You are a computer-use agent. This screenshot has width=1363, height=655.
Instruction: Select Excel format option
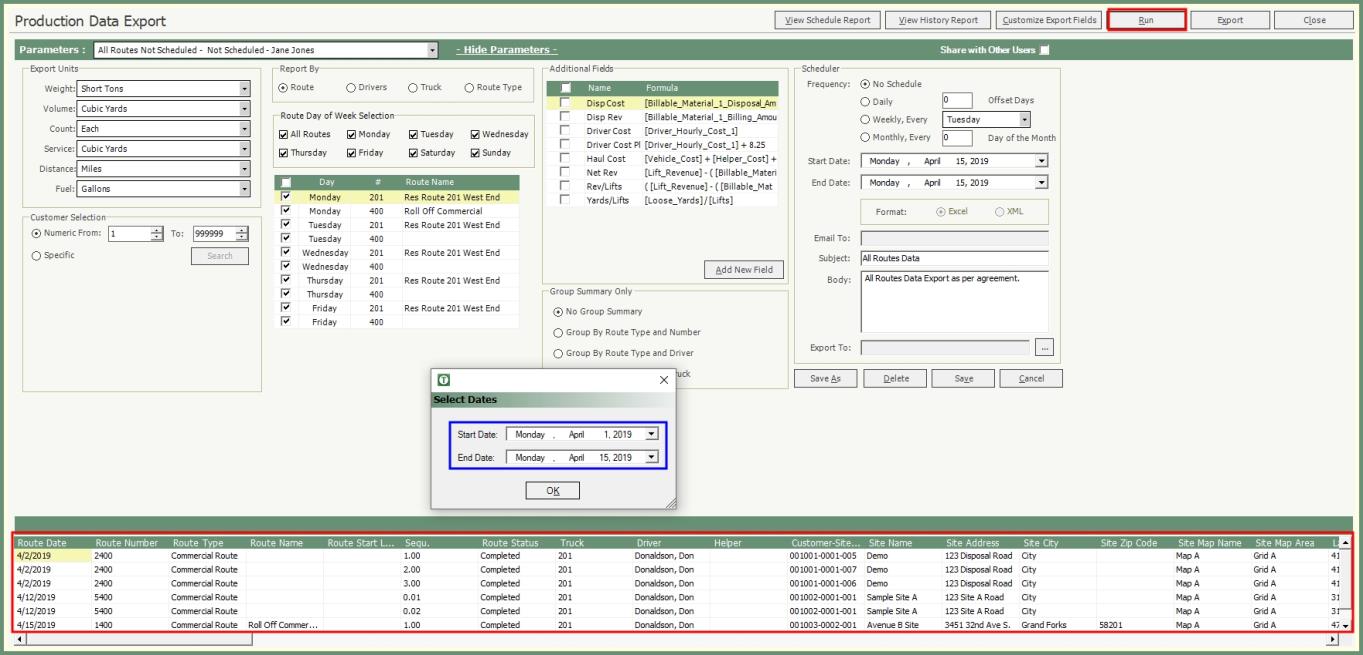940,212
